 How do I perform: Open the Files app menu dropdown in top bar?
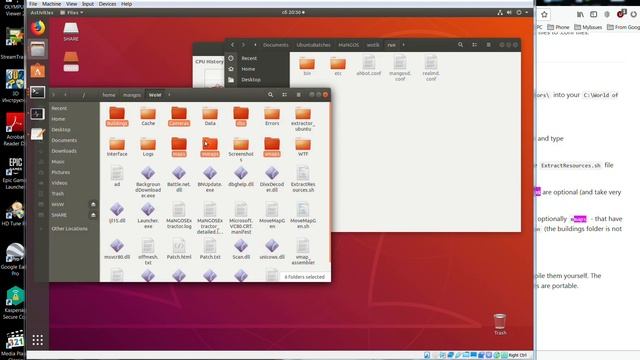pos(72,13)
